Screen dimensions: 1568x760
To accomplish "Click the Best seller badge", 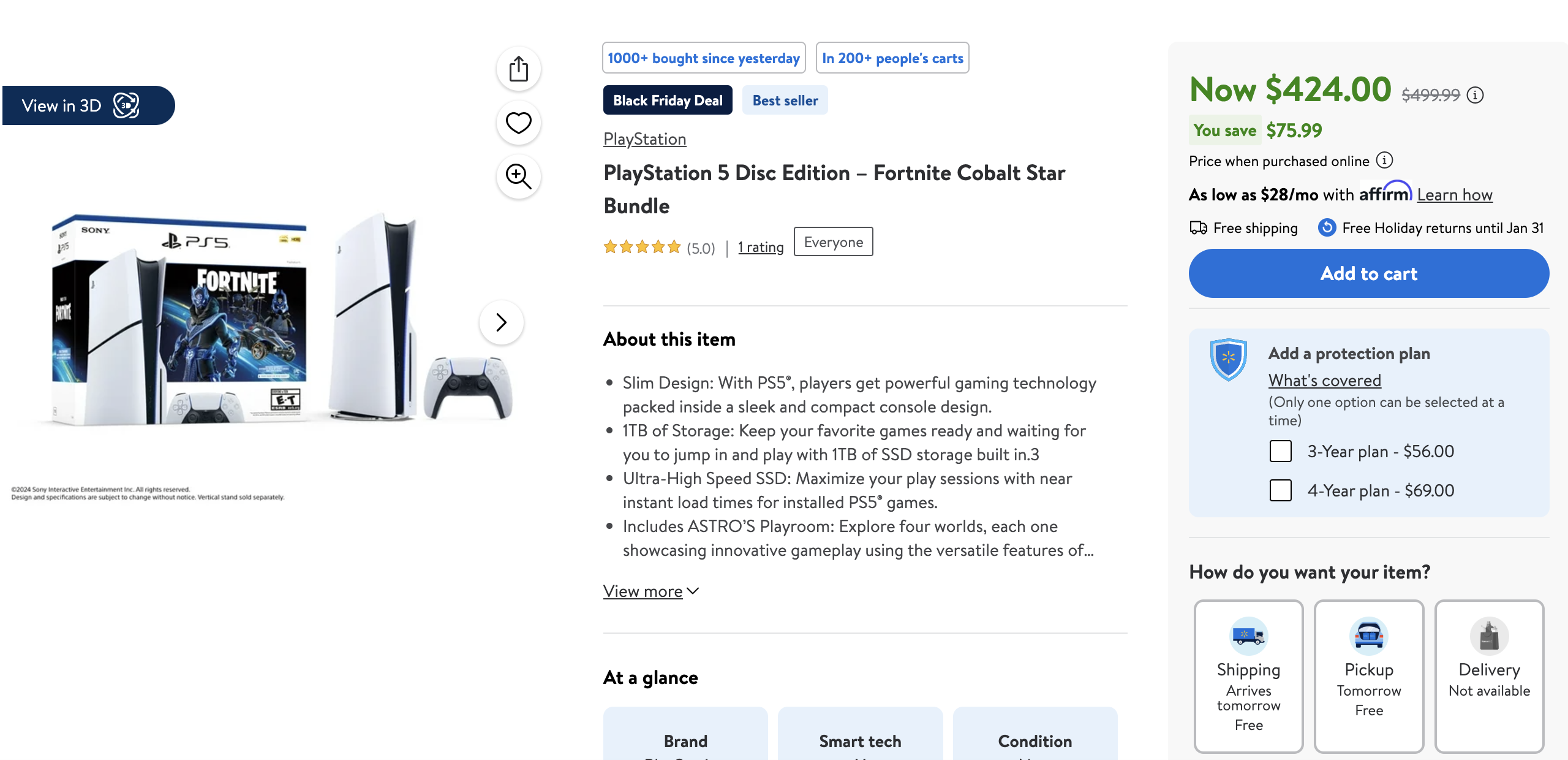I will (785, 100).
